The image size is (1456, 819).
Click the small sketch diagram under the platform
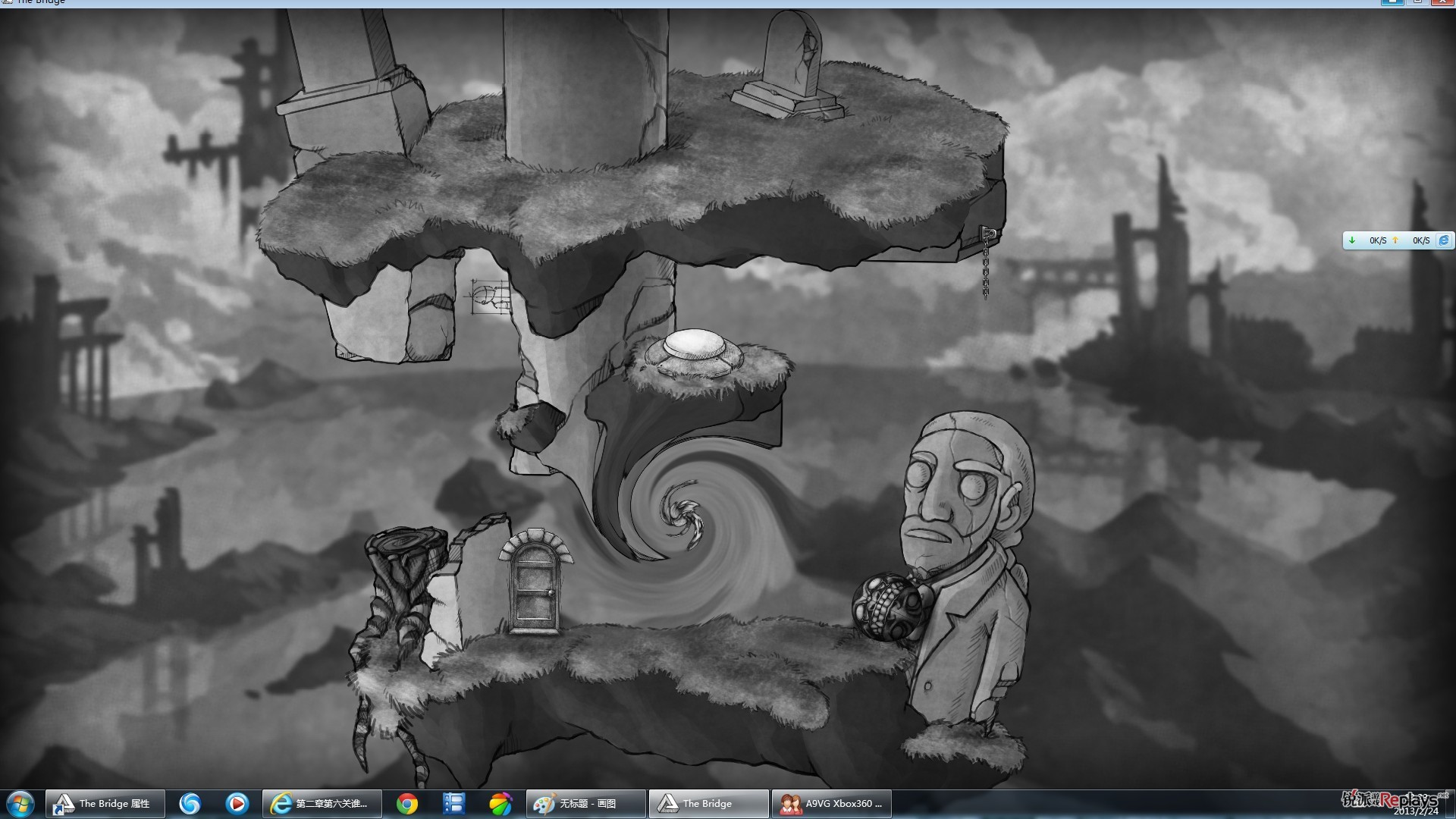click(489, 297)
